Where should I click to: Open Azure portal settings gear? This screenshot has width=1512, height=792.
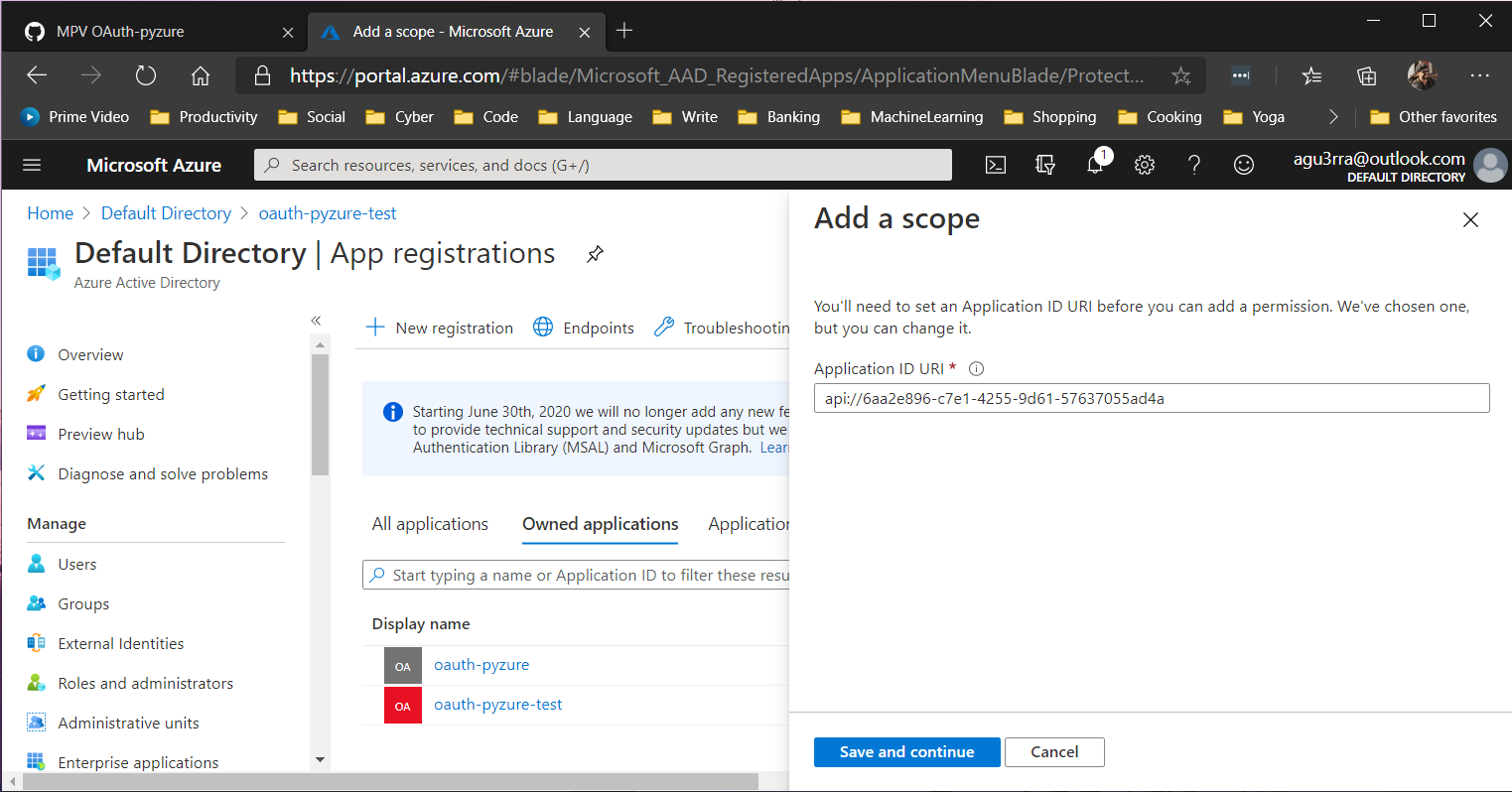point(1145,165)
